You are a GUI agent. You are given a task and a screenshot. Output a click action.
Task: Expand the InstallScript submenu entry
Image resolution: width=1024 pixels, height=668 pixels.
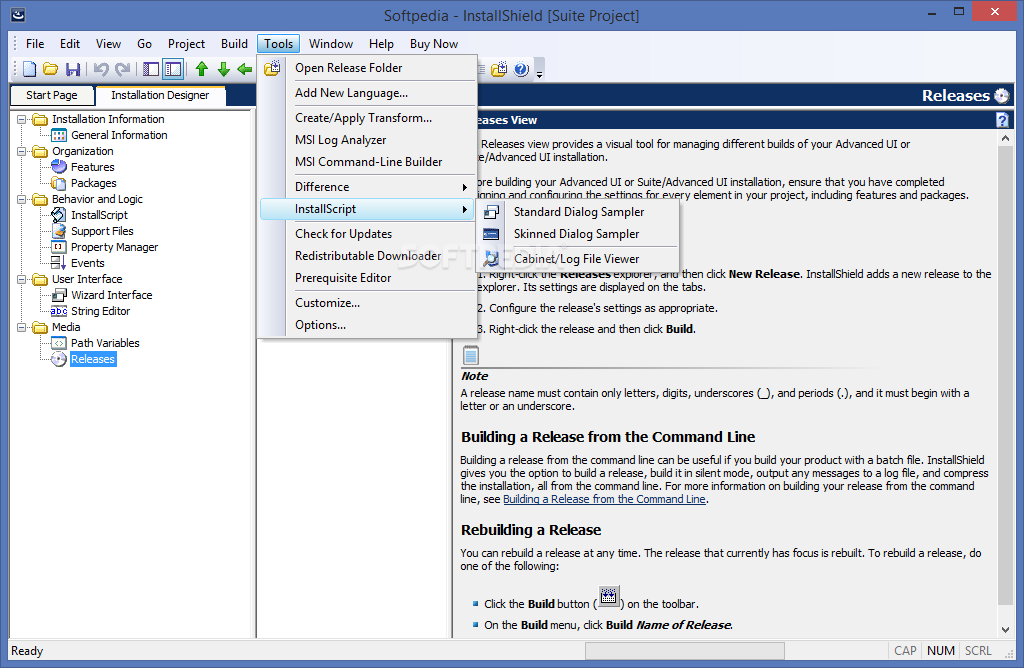pos(367,209)
